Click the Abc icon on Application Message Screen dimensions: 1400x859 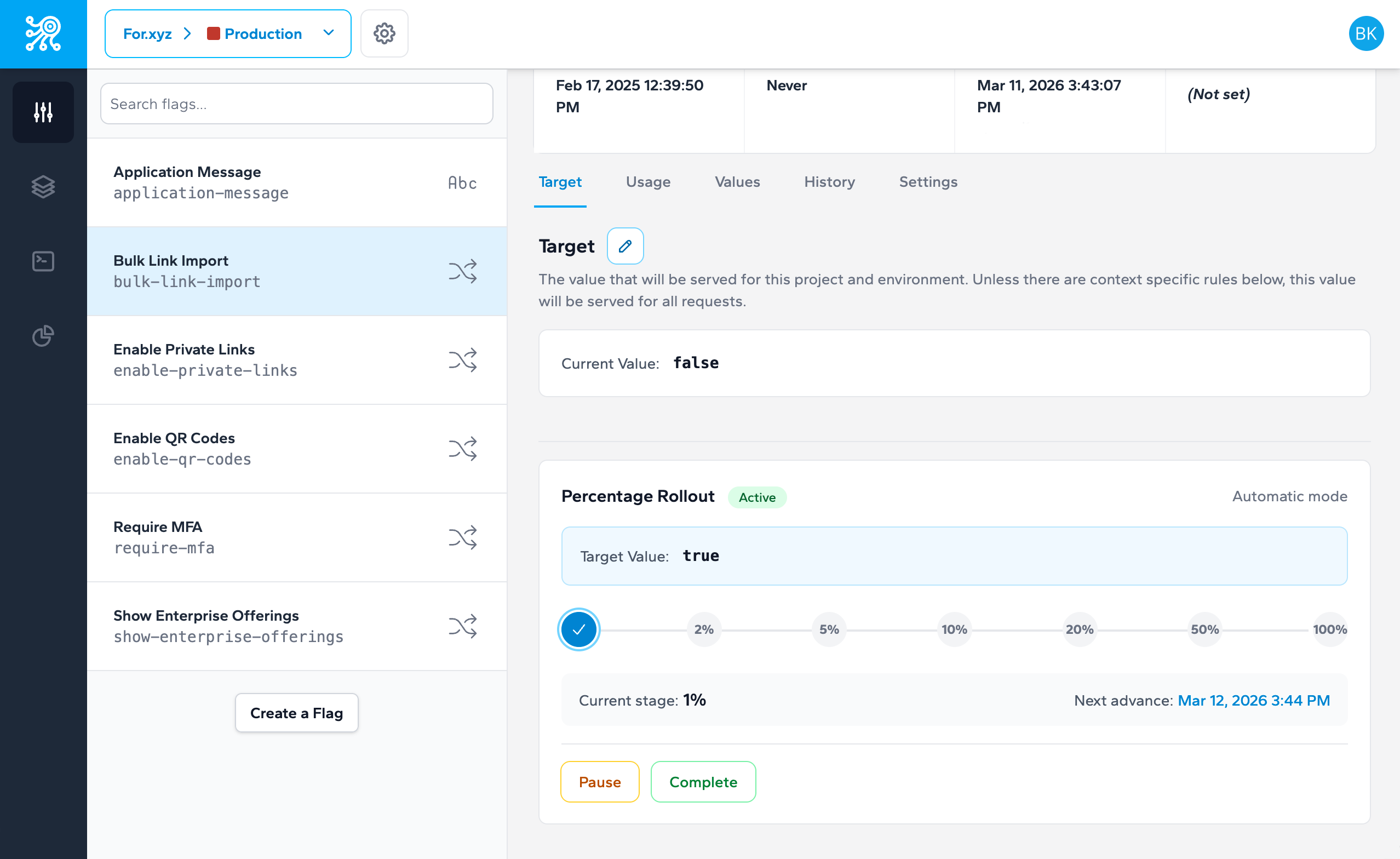[x=461, y=182]
